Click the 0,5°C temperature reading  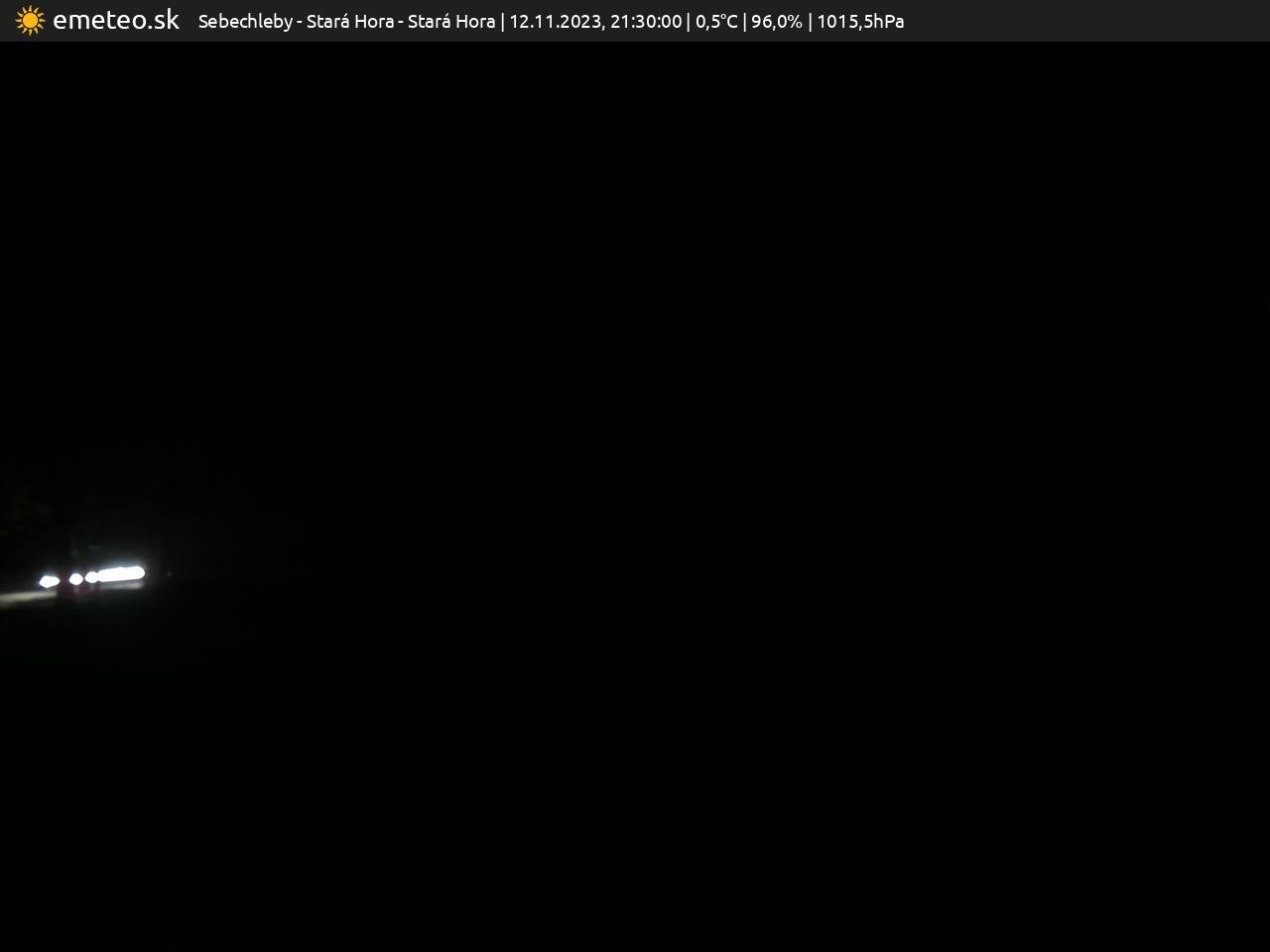pyautogui.click(x=716, y=21)
